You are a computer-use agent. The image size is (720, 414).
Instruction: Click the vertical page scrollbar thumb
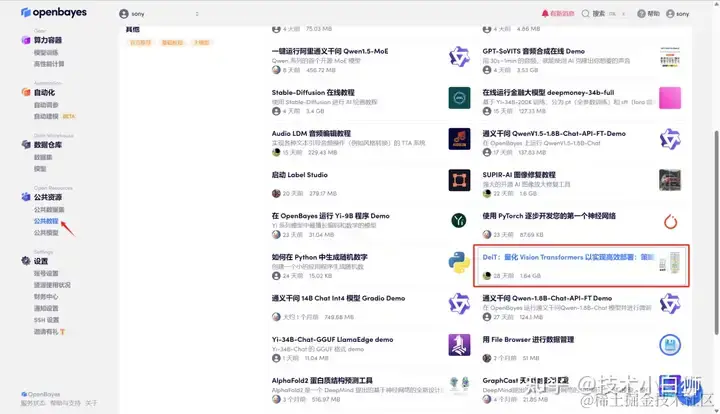[716, 233]
